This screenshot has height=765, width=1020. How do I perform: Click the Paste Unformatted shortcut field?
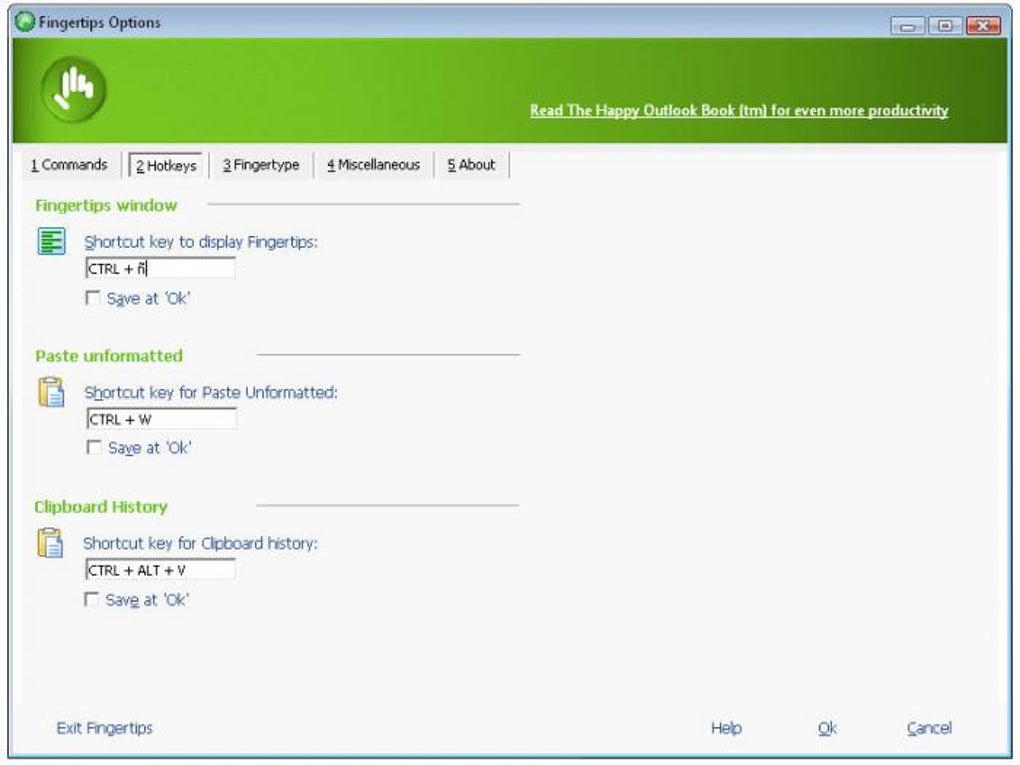pyautogui.click(x=161, y=419)
